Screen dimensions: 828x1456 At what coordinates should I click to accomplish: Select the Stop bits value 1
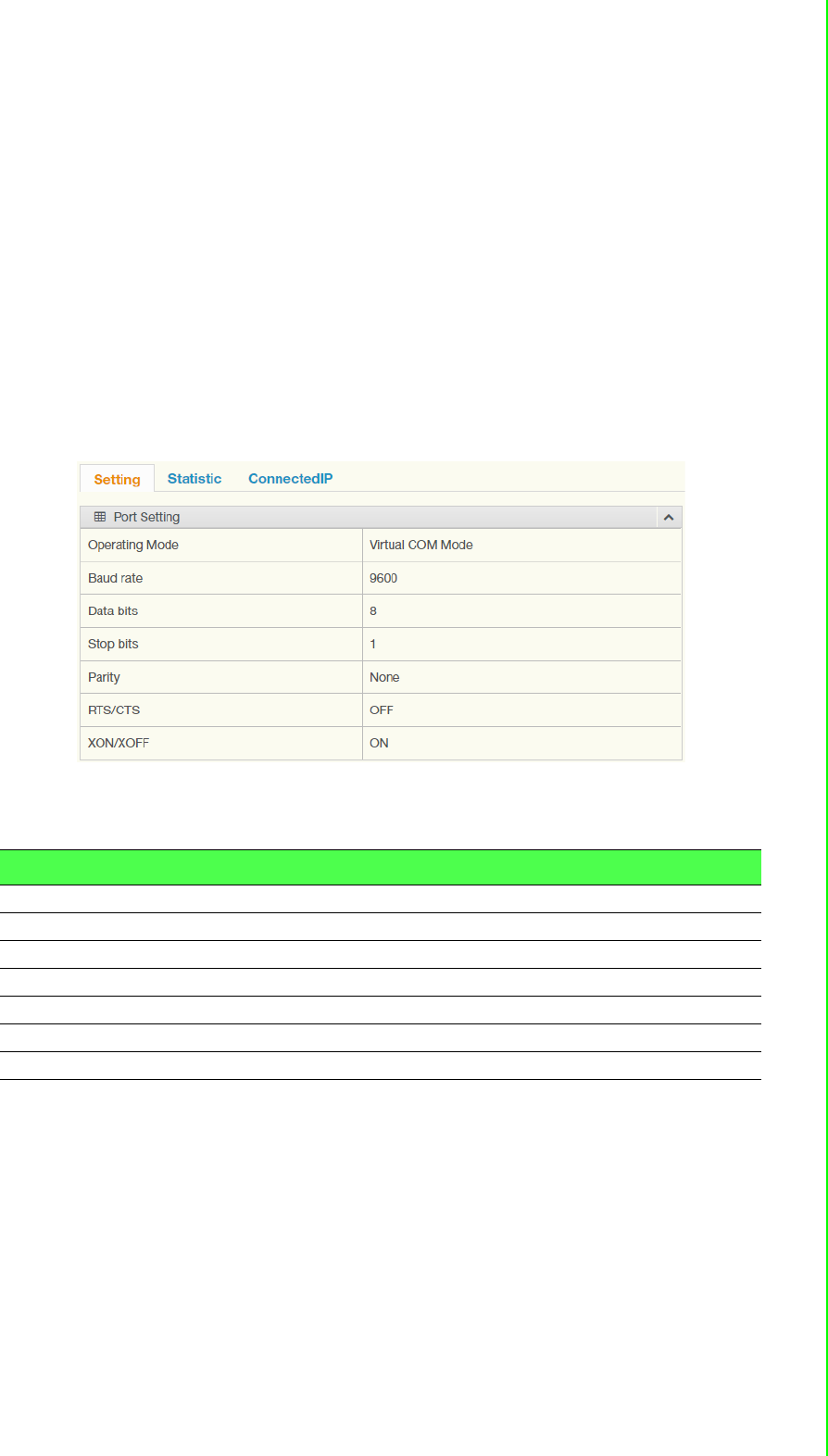point(373,644)
